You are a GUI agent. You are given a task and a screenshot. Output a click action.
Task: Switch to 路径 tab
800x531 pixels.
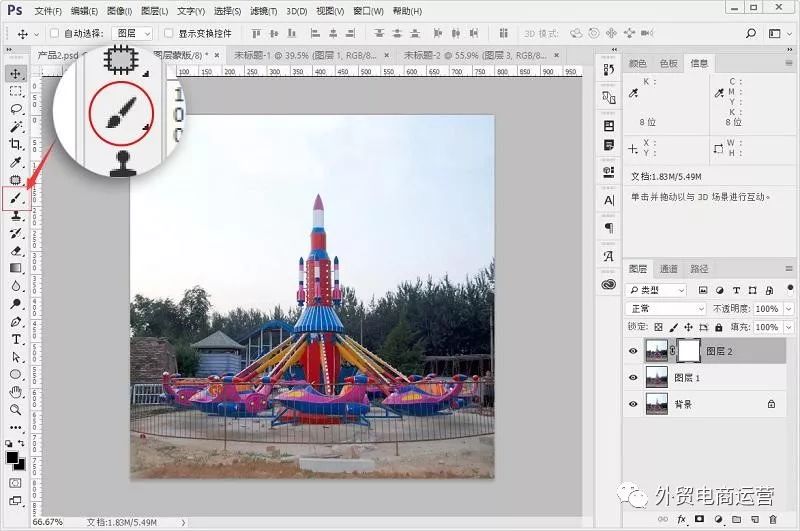[x=699, y=269]
